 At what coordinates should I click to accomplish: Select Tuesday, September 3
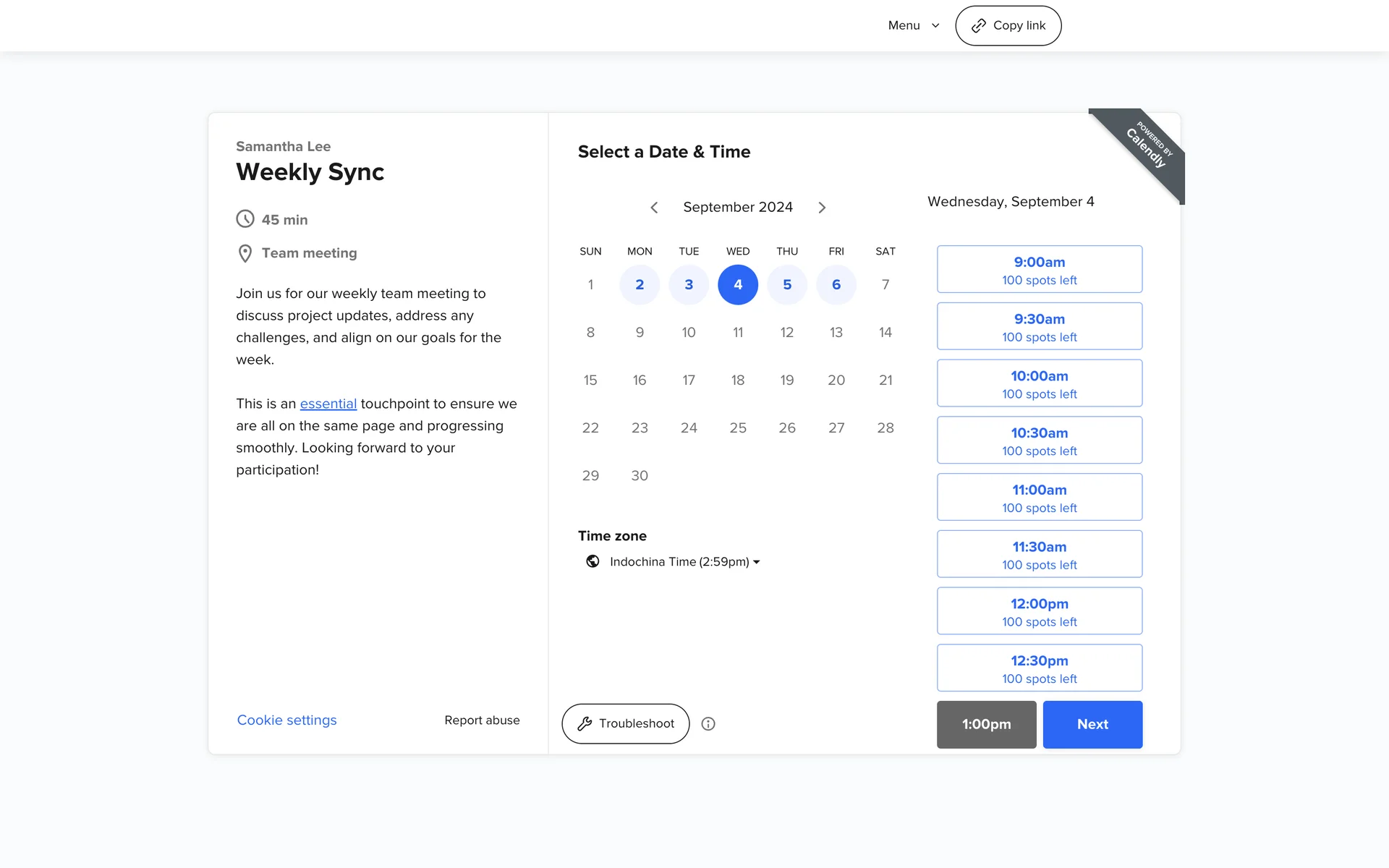coord(689,285)
